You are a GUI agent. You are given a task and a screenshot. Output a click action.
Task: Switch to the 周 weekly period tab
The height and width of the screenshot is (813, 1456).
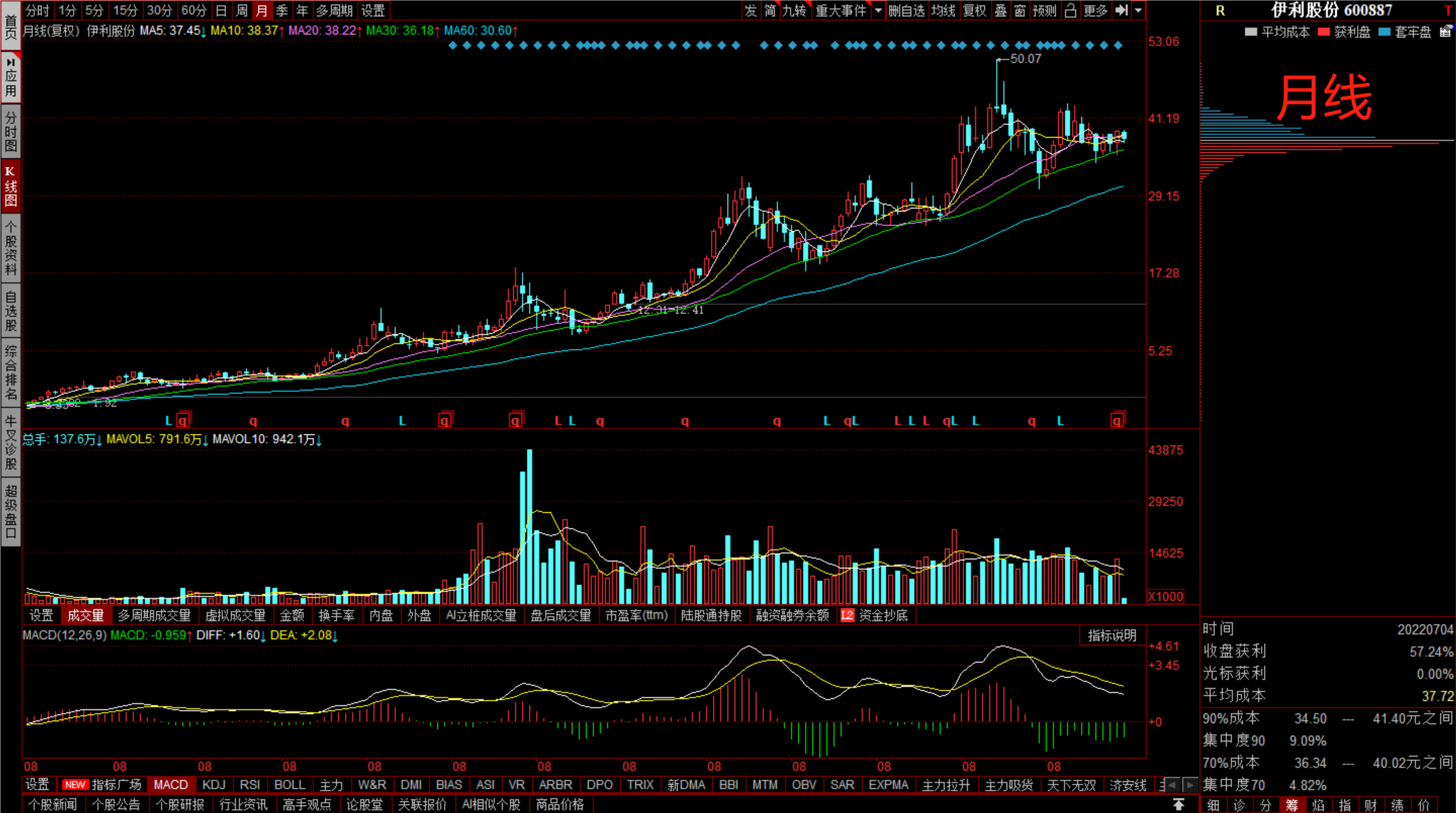pyautogui.click(x=241, y=10)
